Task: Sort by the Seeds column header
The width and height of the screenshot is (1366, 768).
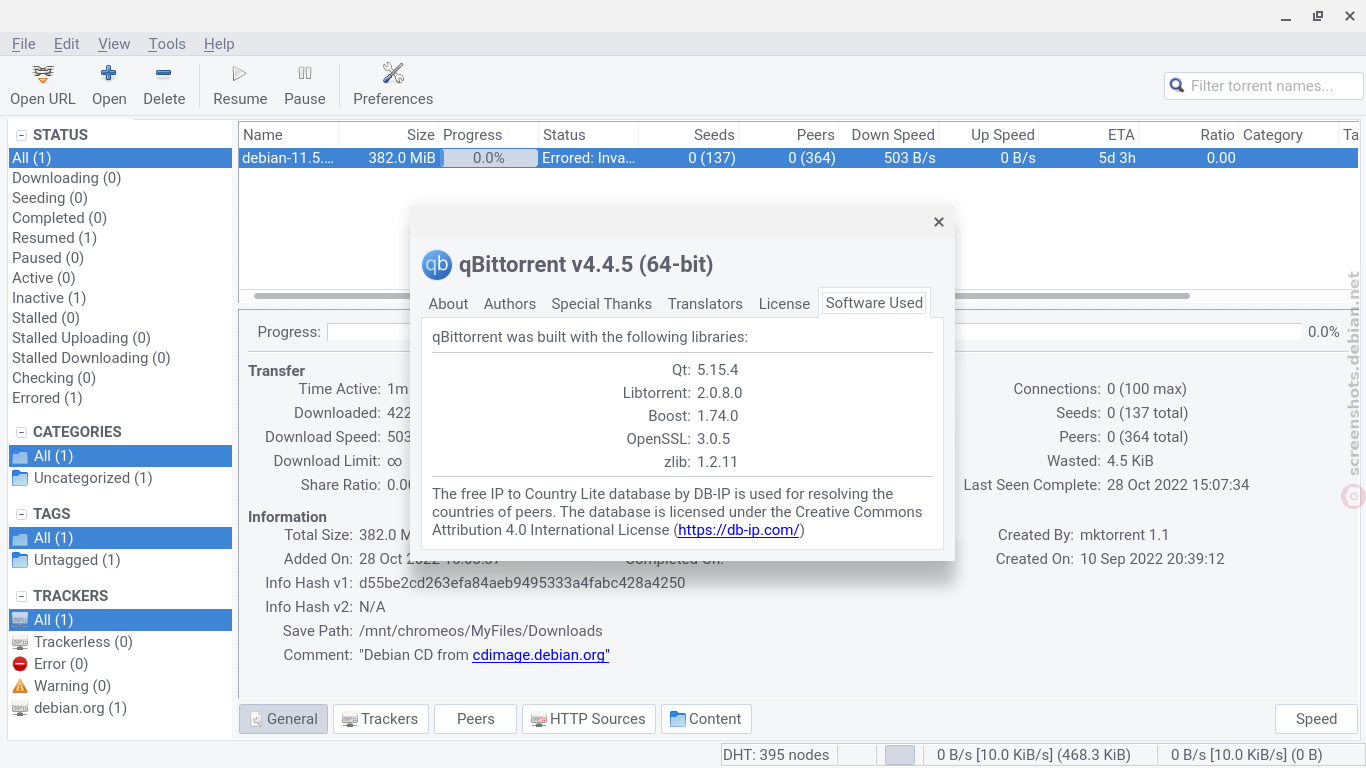Action: pyautogui.click(x=689, y=135)
